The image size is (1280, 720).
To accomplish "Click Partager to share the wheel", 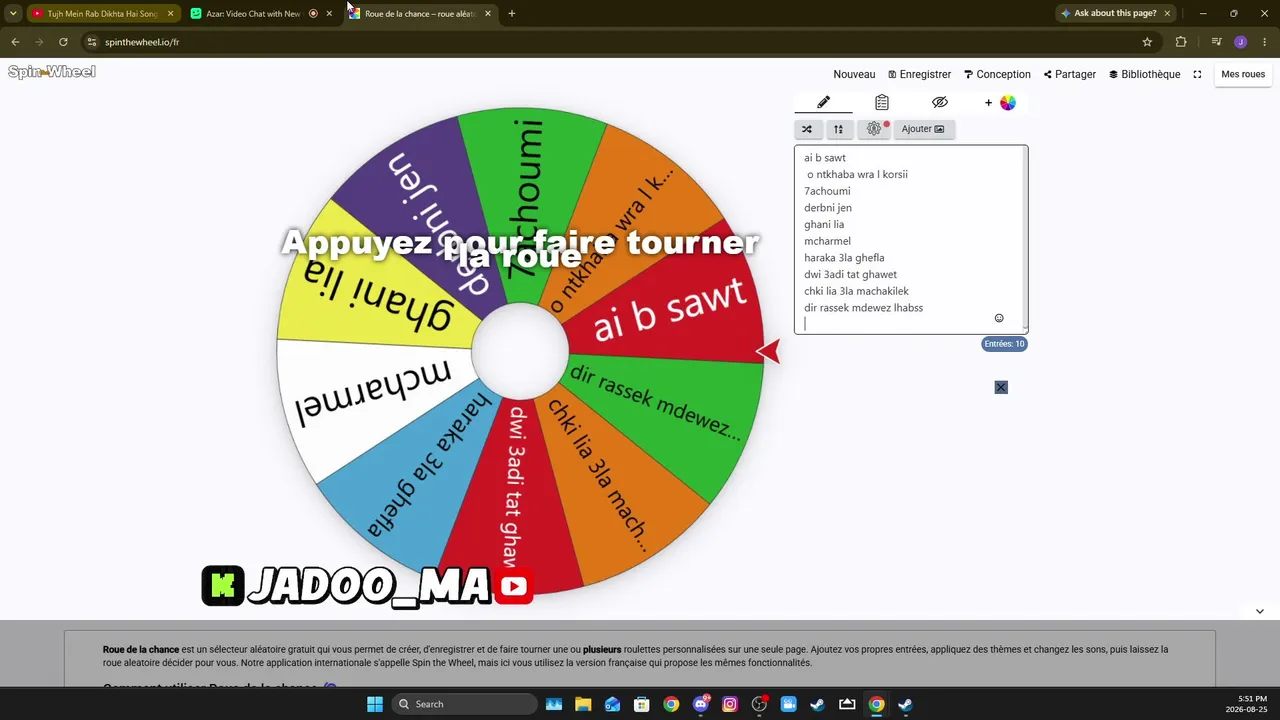I will click(1070, 74).
